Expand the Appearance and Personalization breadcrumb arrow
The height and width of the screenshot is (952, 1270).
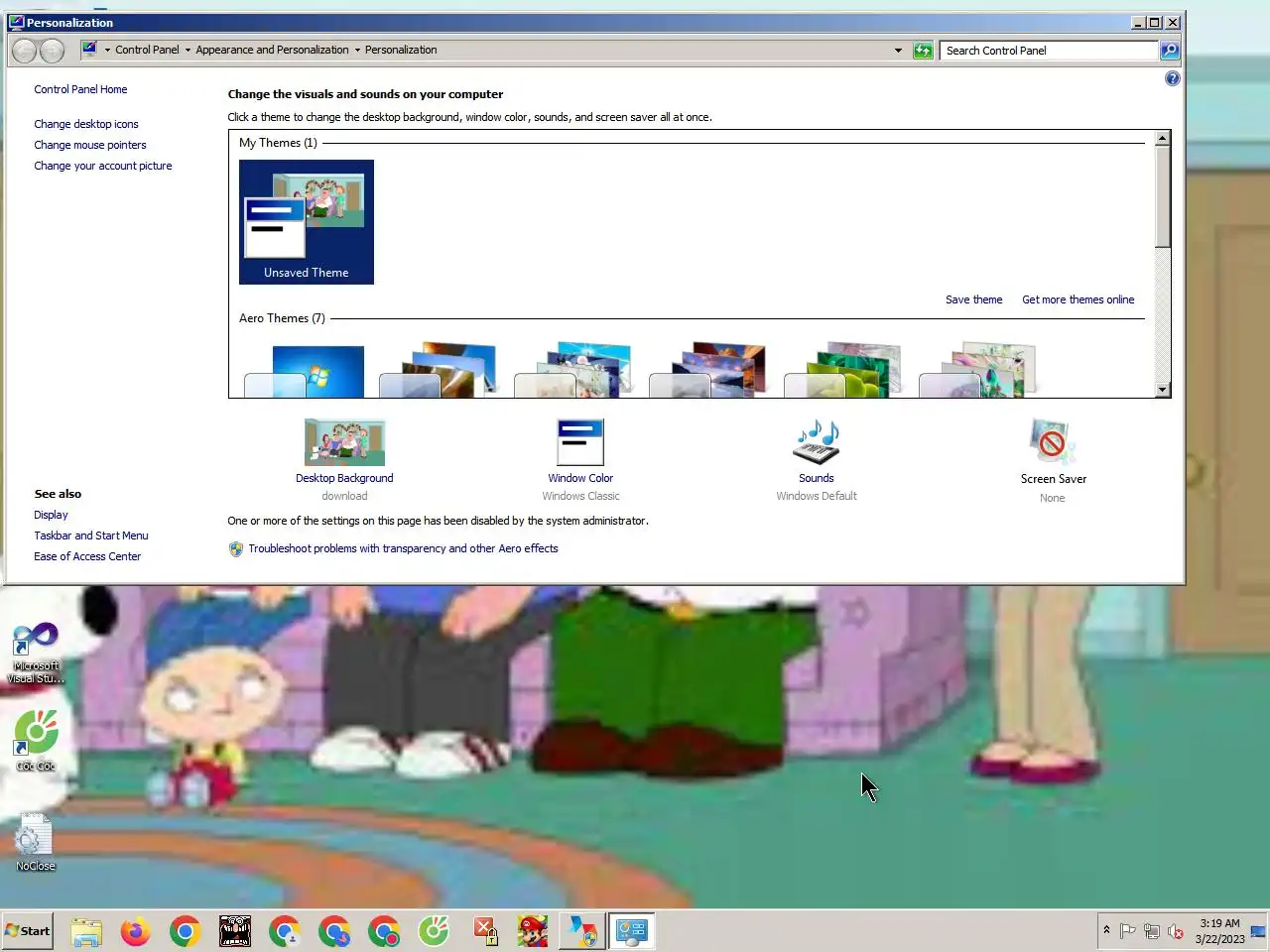357,51
